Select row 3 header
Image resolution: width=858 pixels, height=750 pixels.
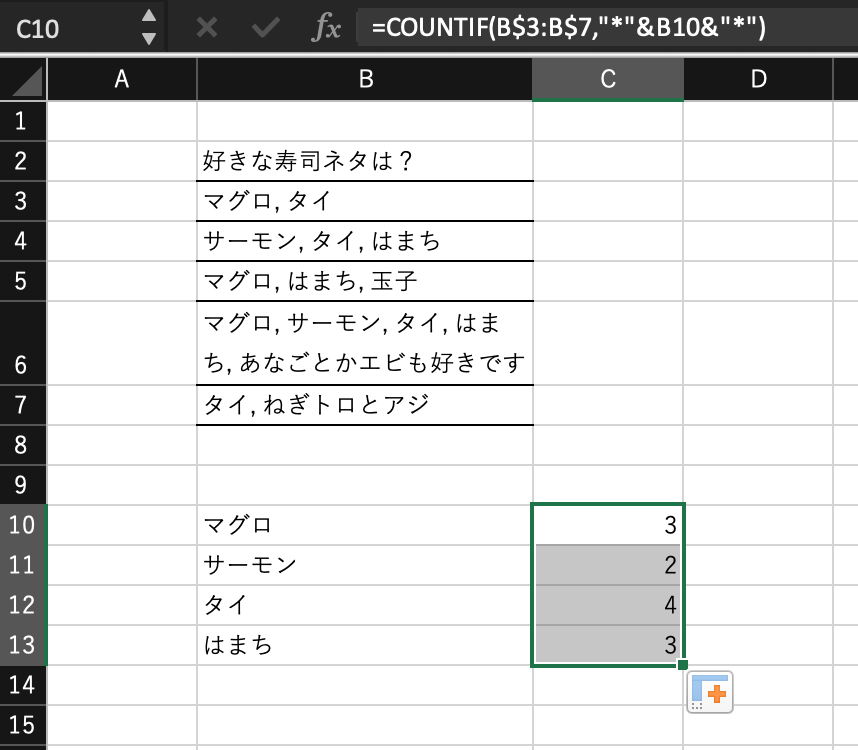pos(23,201)
